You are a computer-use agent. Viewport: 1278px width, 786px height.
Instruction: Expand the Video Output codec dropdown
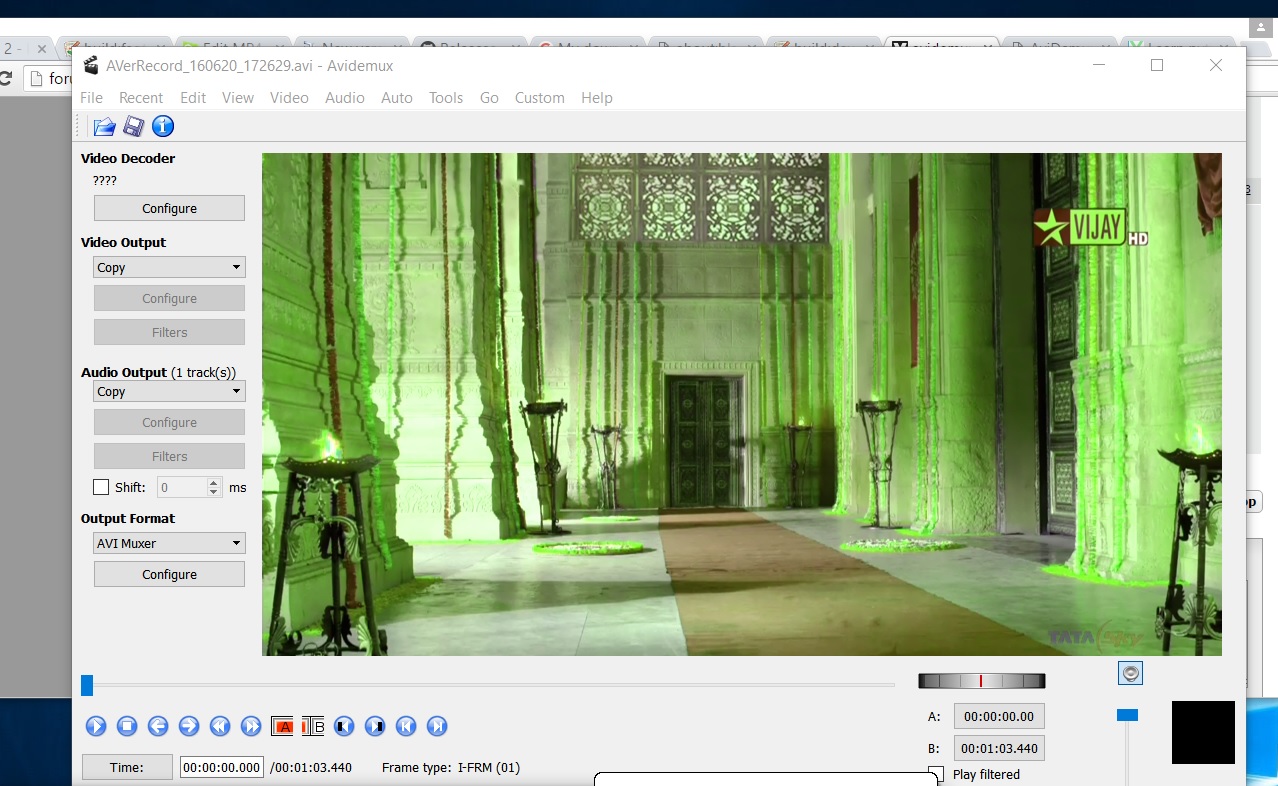pos(169,267)
